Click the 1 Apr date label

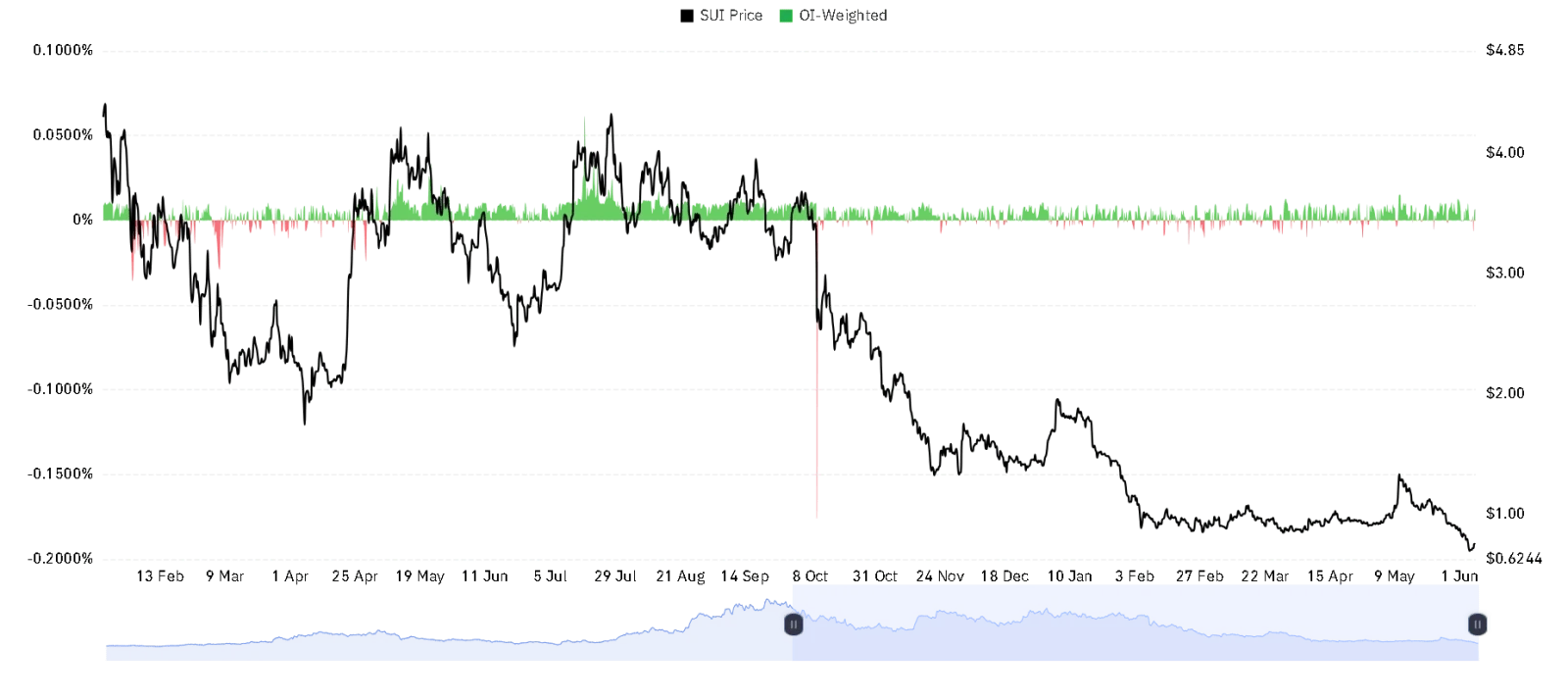[x=290, y=576]
